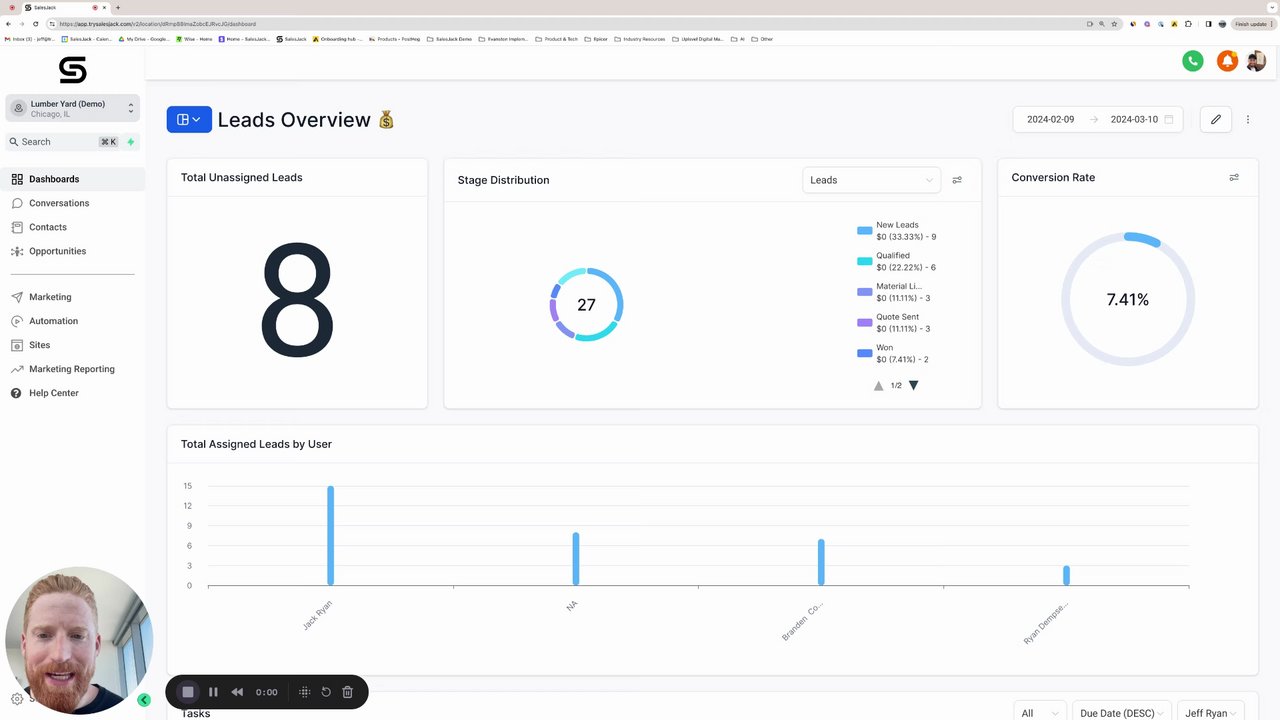Open the browser extensions puzzle icon
Image resolution: width=1280 pixels, height=720 pixels.
(1189, 24)
